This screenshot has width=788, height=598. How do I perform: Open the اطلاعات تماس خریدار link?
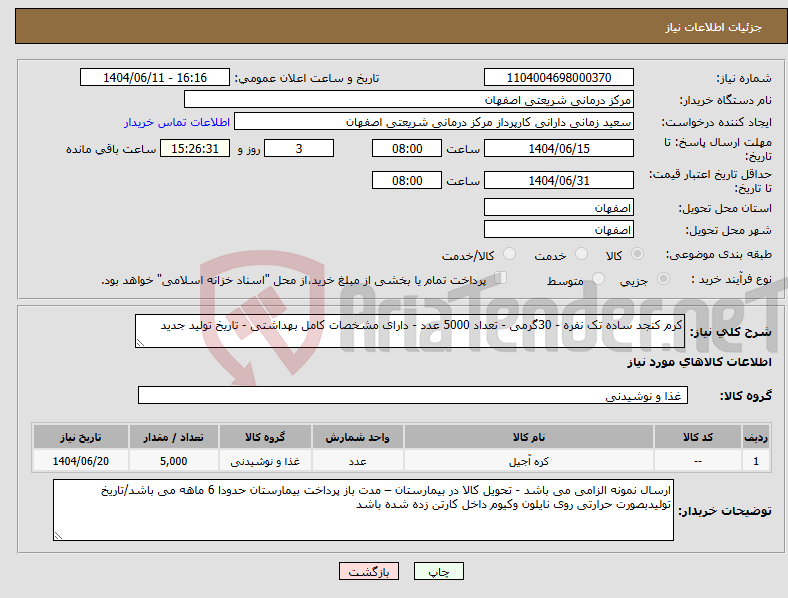(x=177, y=122)
